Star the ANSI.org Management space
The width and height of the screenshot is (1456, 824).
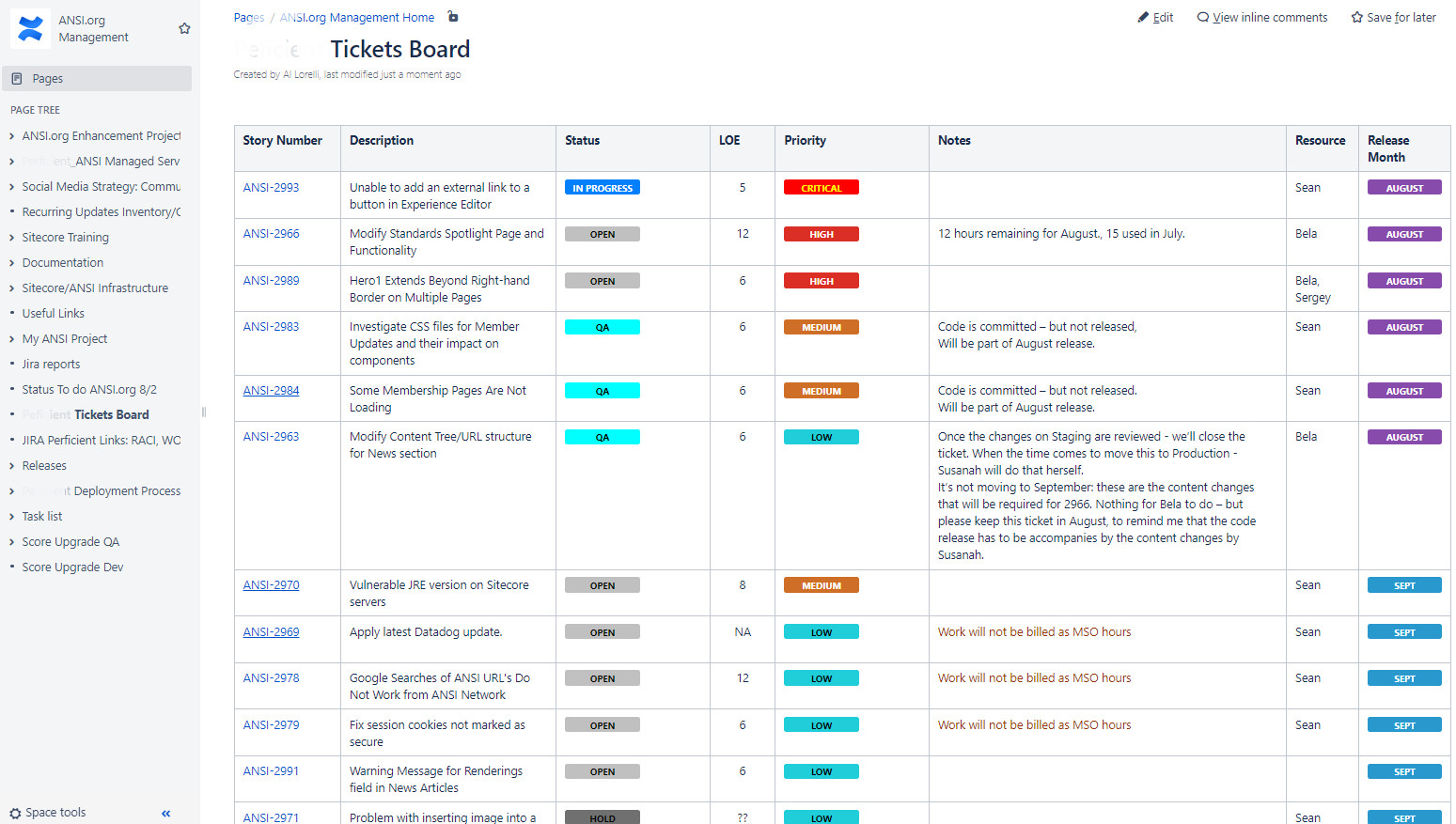click(184, 29)
